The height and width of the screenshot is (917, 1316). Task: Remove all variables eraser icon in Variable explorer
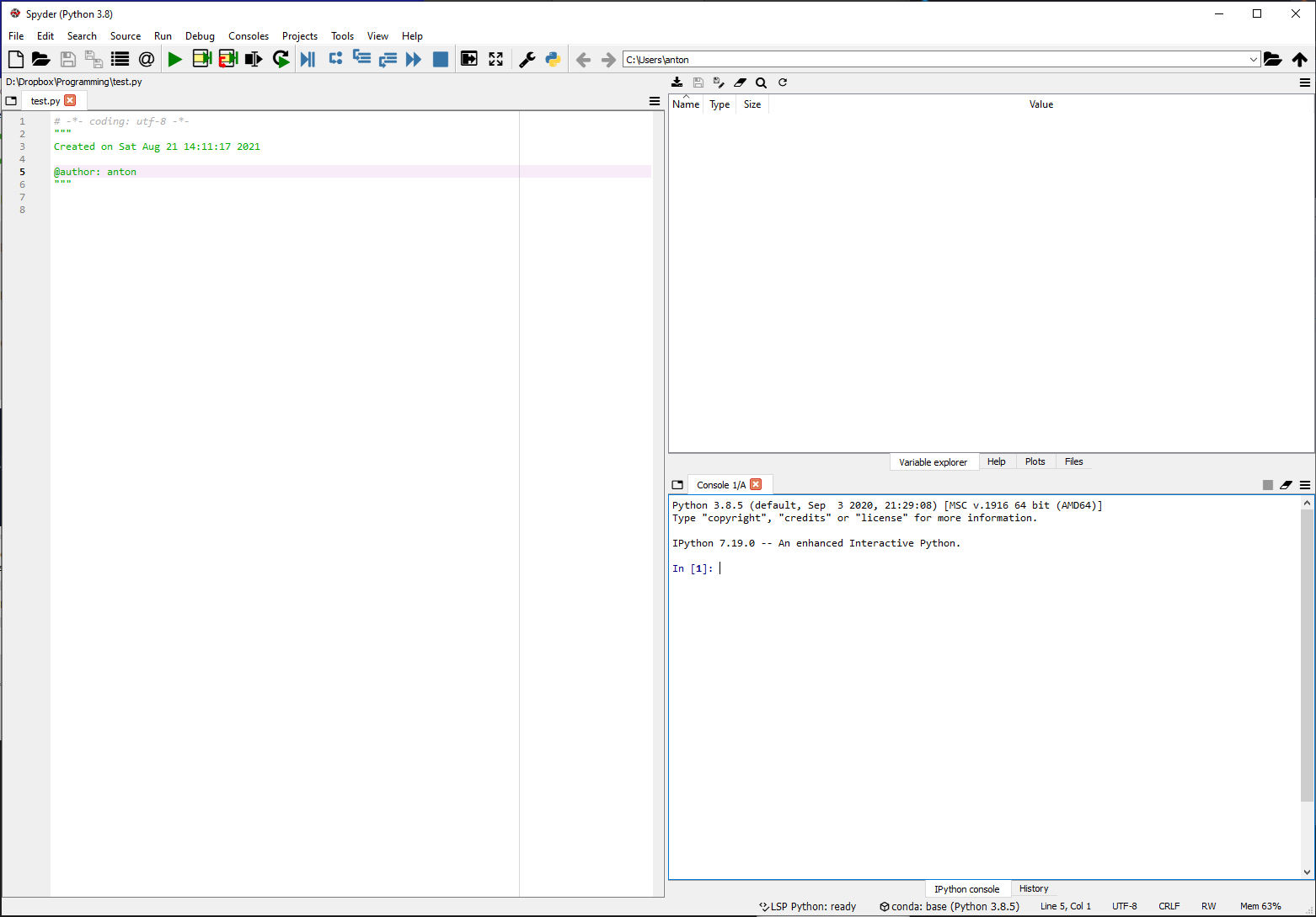coord(740,83)
